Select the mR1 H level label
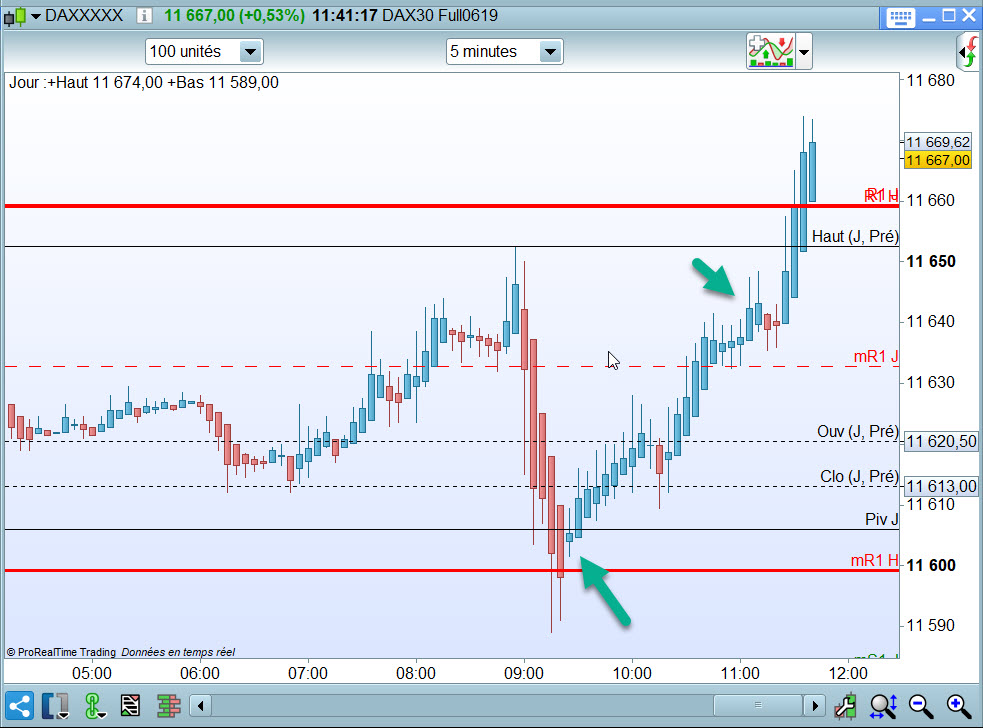 (875, 560)
